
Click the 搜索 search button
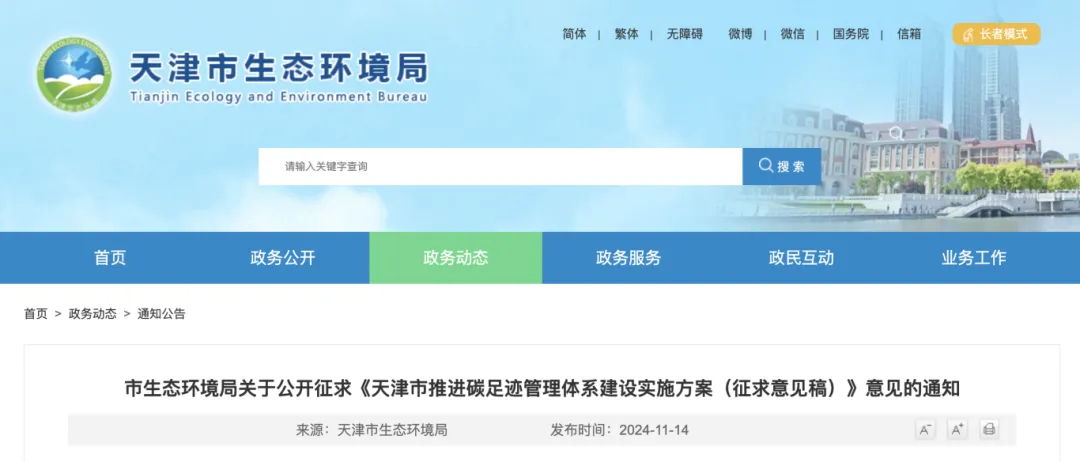pos(782,167)
